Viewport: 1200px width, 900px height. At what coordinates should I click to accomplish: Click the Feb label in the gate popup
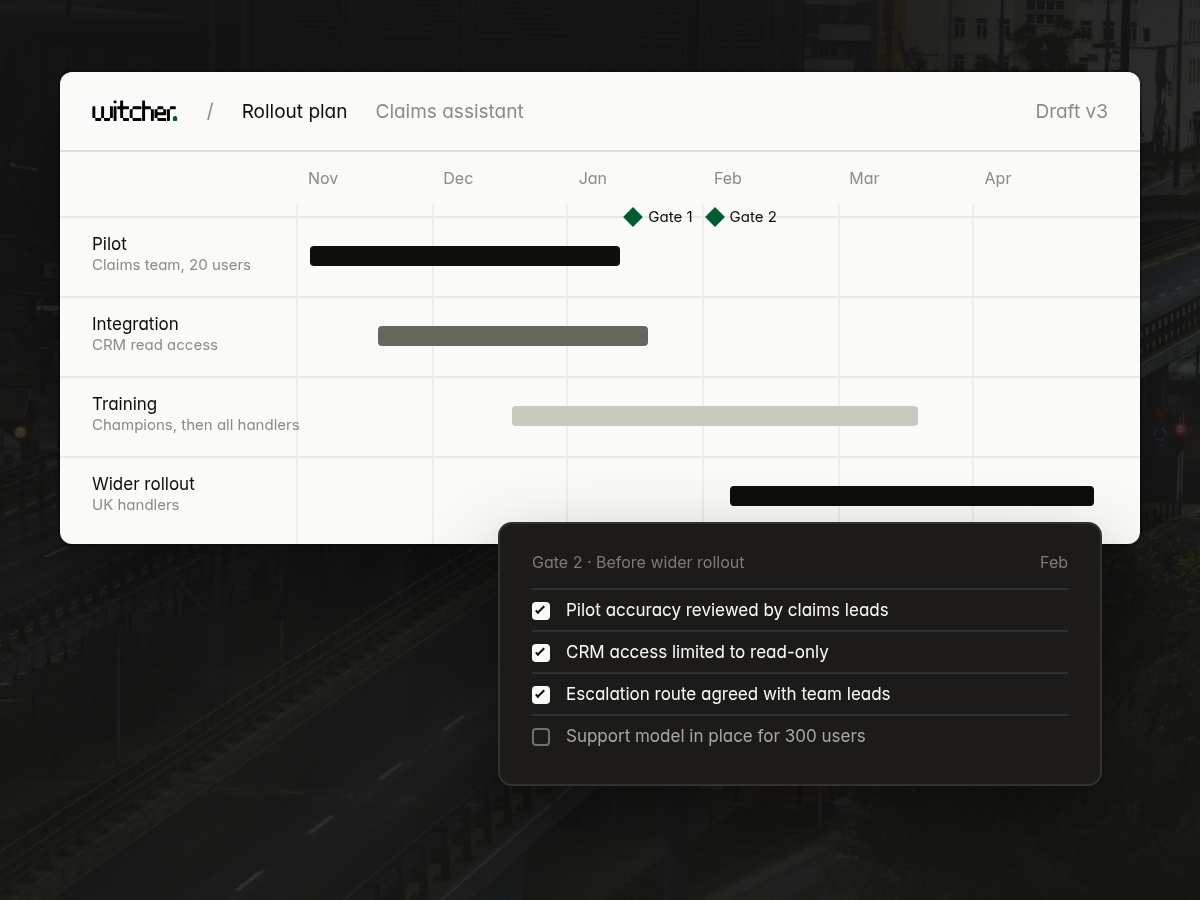[1054, 562]
